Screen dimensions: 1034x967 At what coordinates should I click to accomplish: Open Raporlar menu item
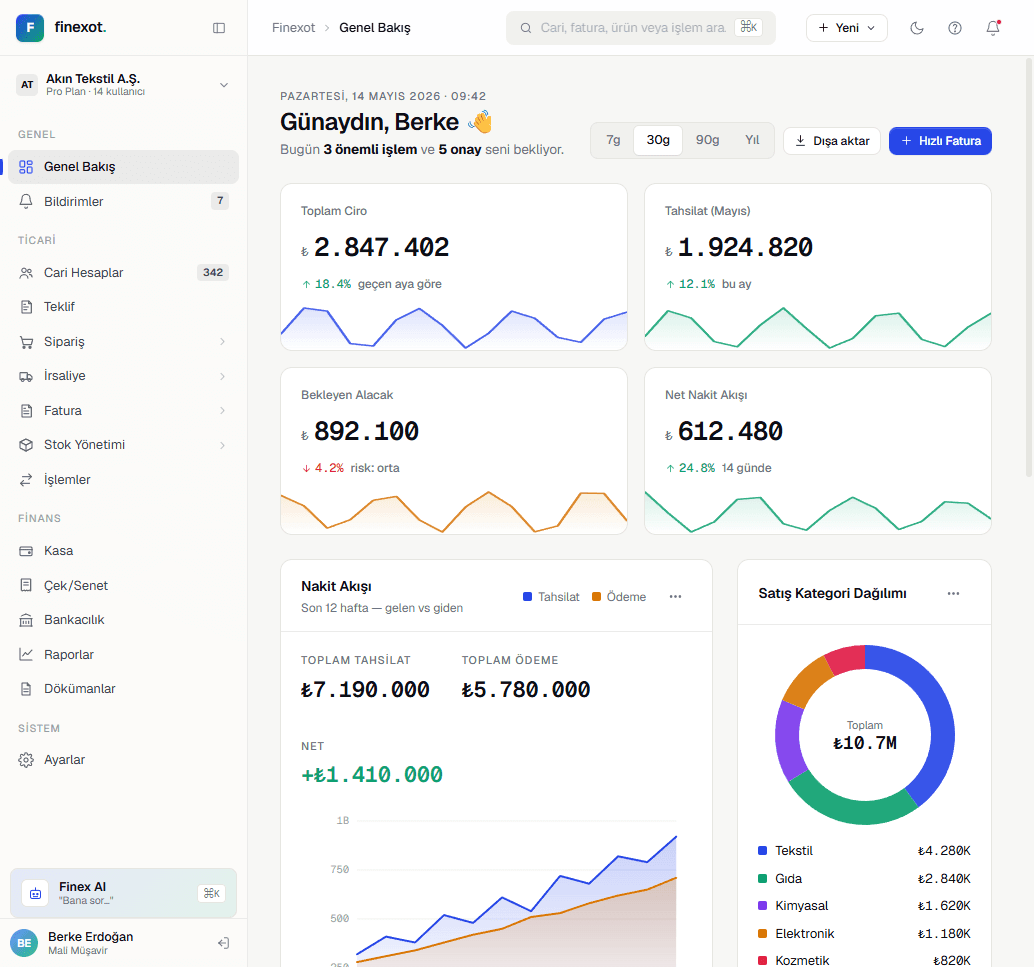click(x=123, y=654)
